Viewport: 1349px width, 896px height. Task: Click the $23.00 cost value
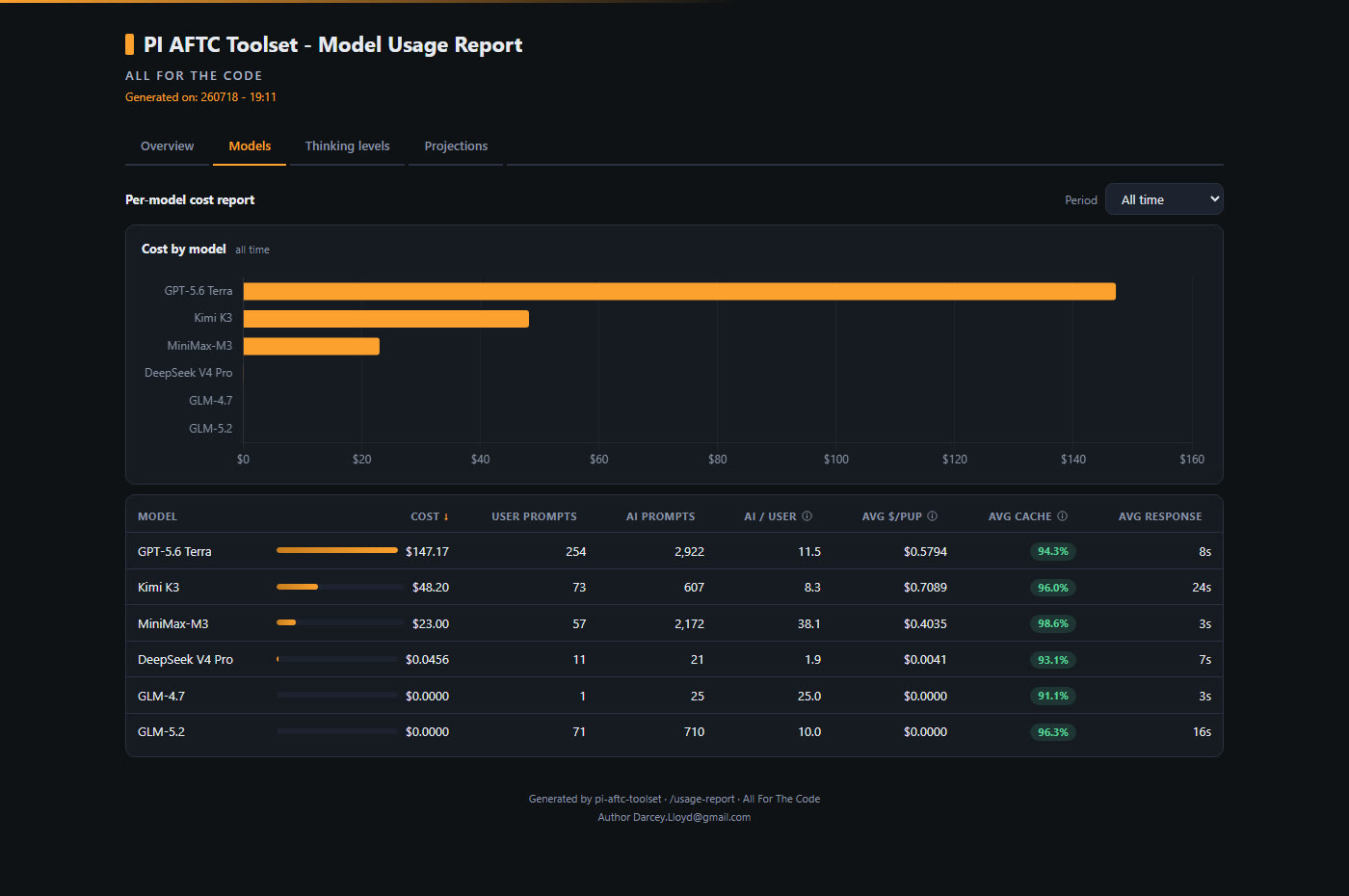(431, 624)
